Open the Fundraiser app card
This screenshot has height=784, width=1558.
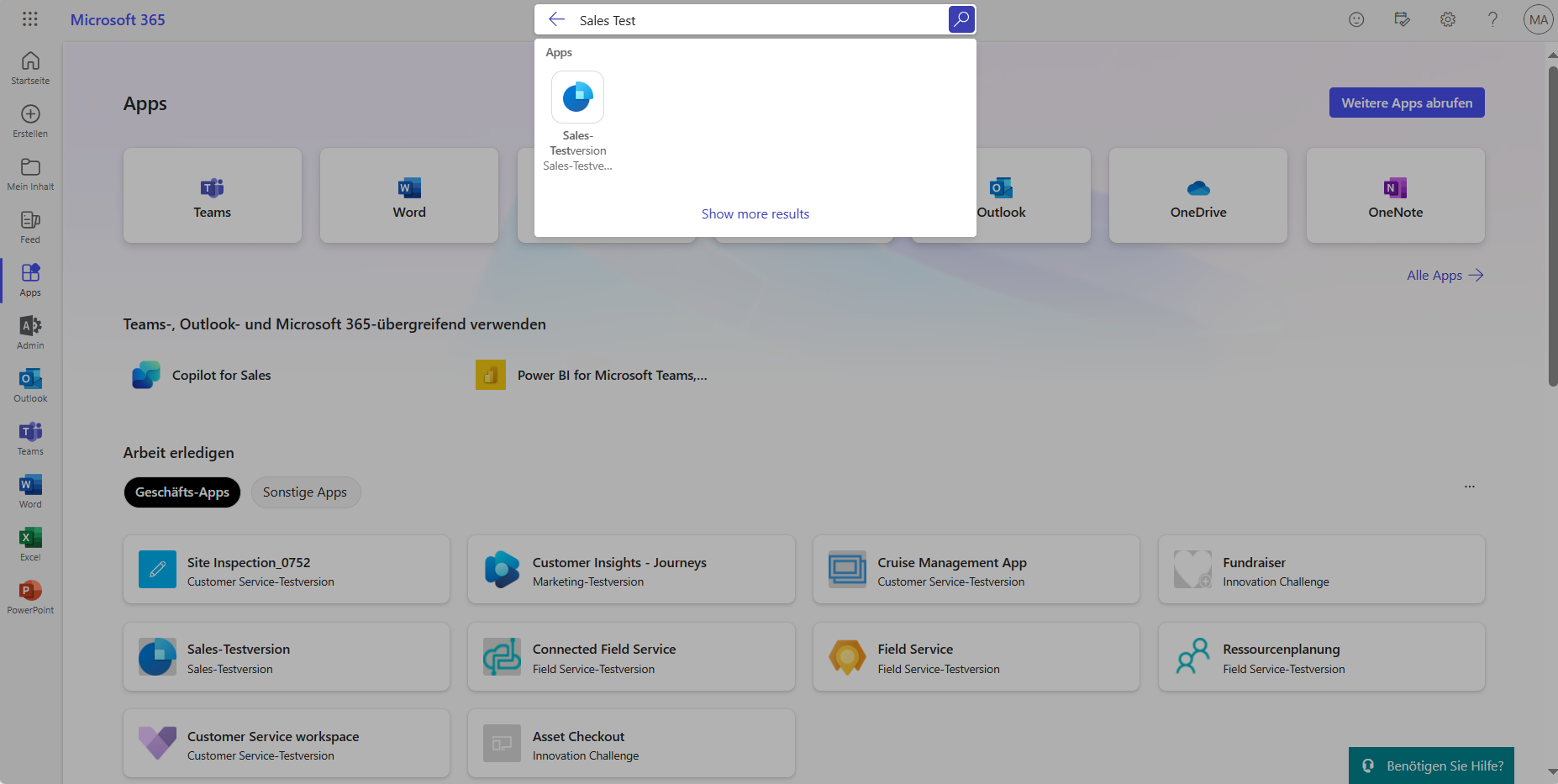pyautogui.click(x=1322, y=570)
